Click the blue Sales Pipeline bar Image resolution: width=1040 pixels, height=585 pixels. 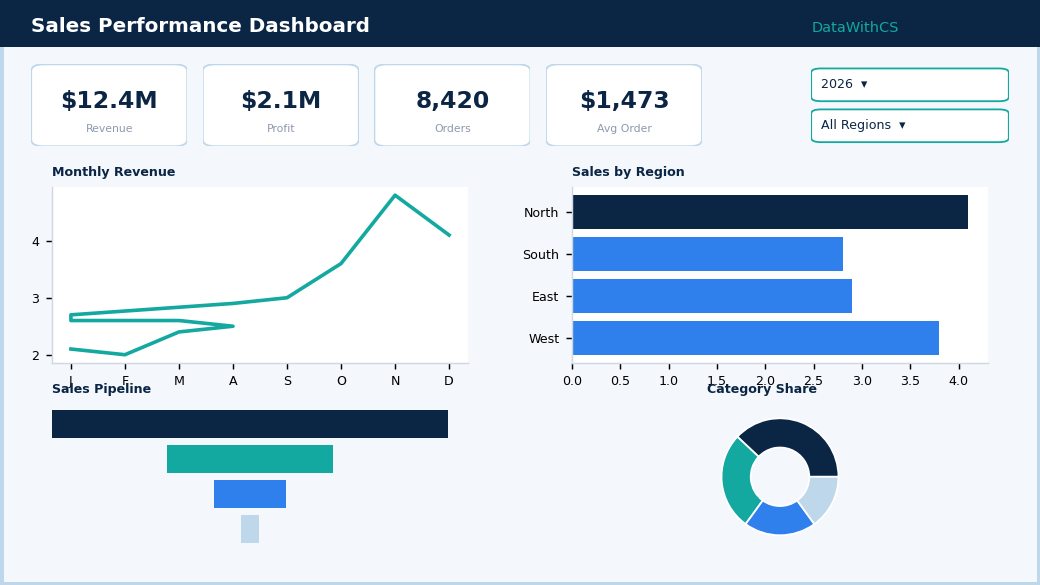point(250,494)
